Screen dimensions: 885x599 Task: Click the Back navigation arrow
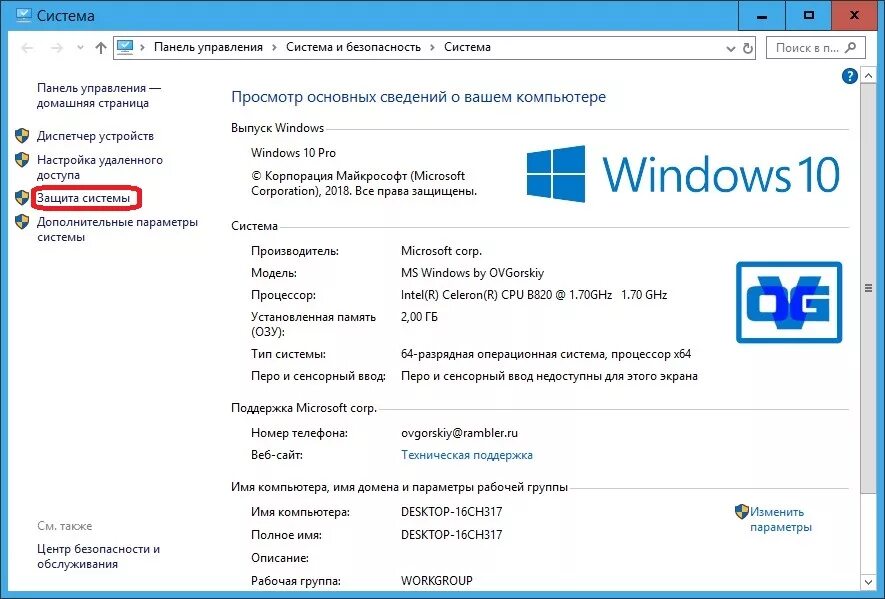pos(27,48)
